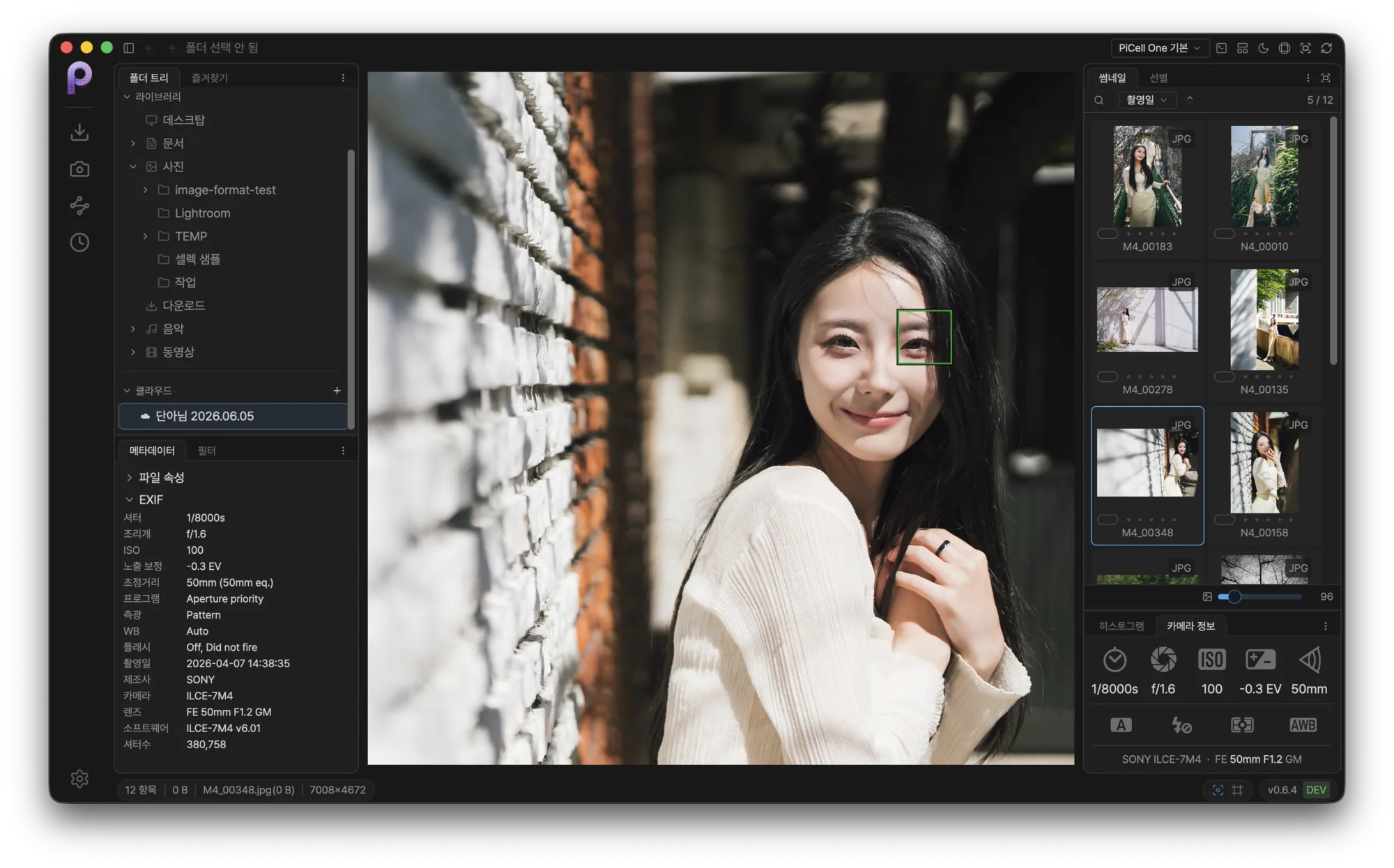This screenshot has width=1394, height=868.
Task: Collapse the EXIF metadata section
Action: point(129,500)
